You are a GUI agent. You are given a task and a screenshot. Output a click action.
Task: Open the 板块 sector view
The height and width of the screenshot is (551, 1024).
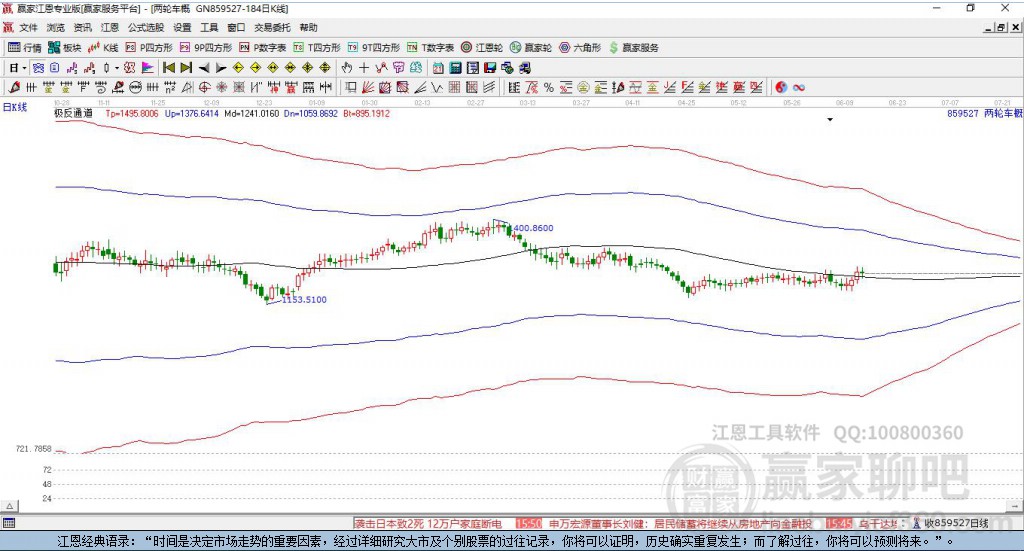tap(64, 48)
